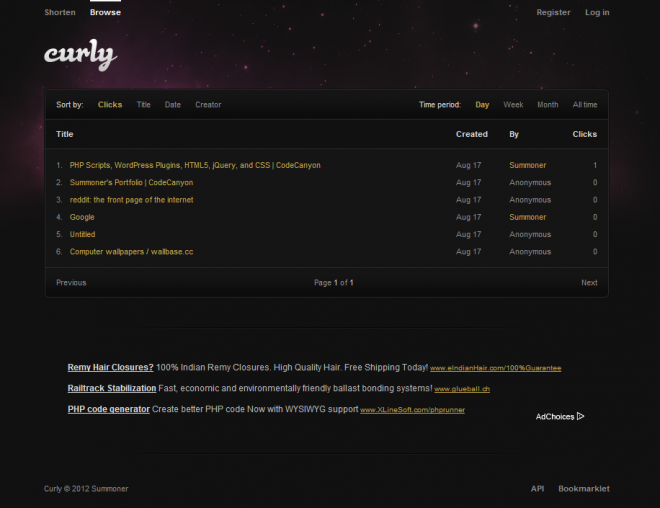
Task: Sort list by Creator
Action: (208, 105)
